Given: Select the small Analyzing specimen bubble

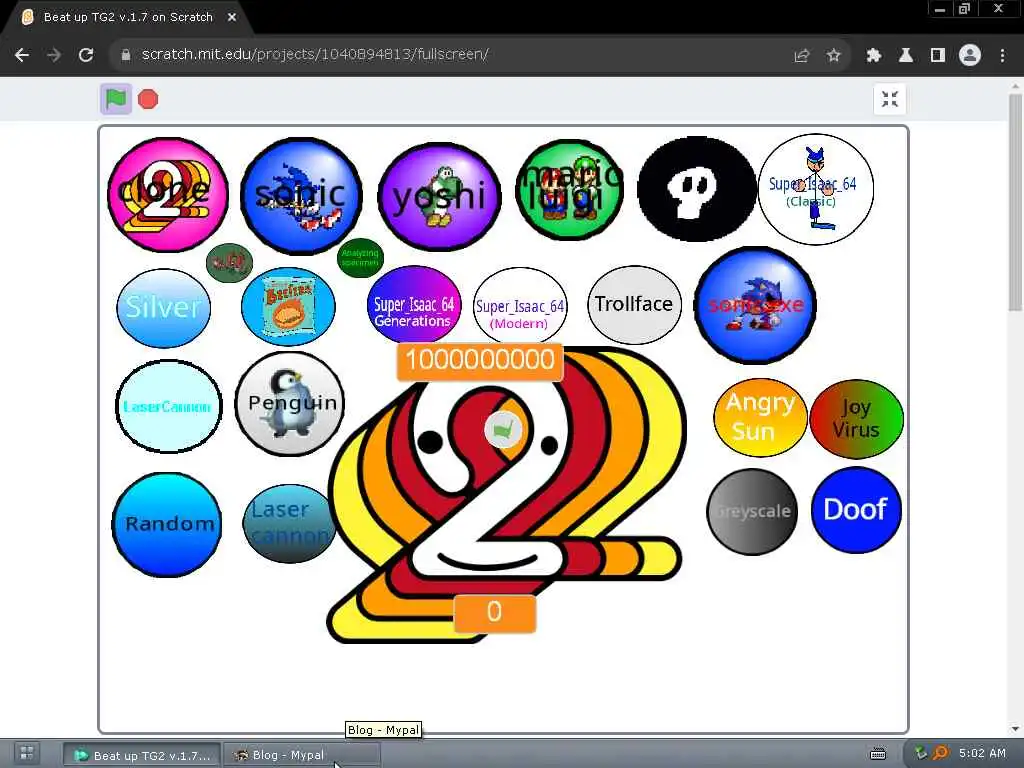Looking at the screenshot, I should 360,258.
